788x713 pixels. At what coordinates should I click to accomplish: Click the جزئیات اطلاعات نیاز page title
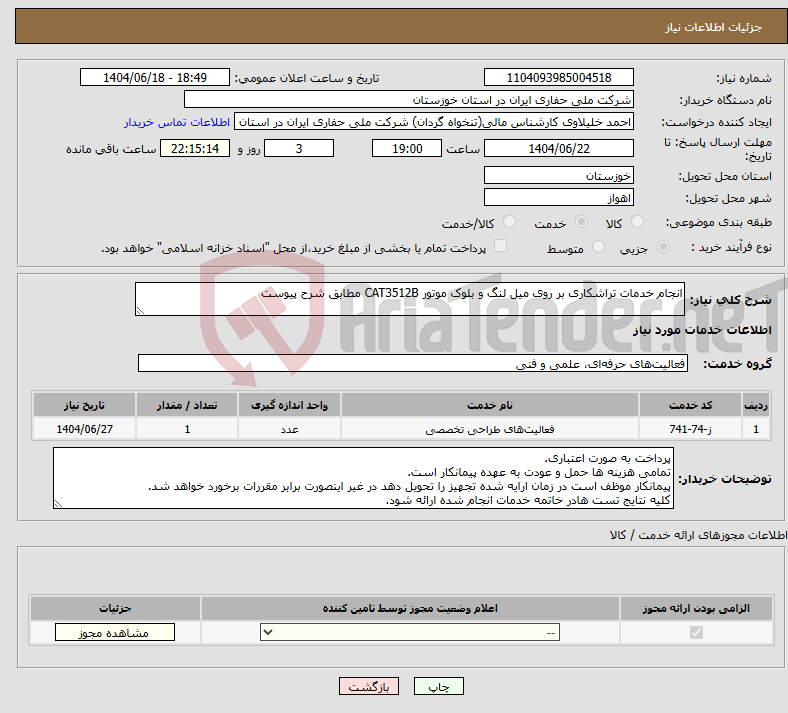point(714,27)
